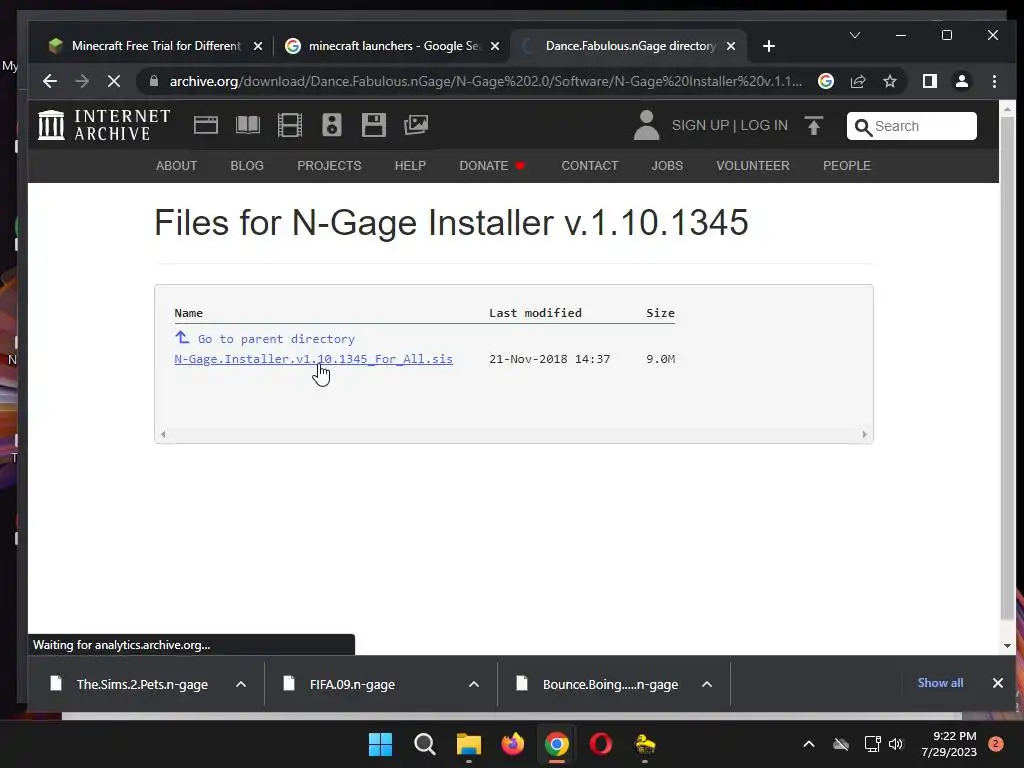The height and width of the screenshot is (768, 1024).
Task: Expand options for Bounce.Boing n-gage download
Action: coord(707,684)
